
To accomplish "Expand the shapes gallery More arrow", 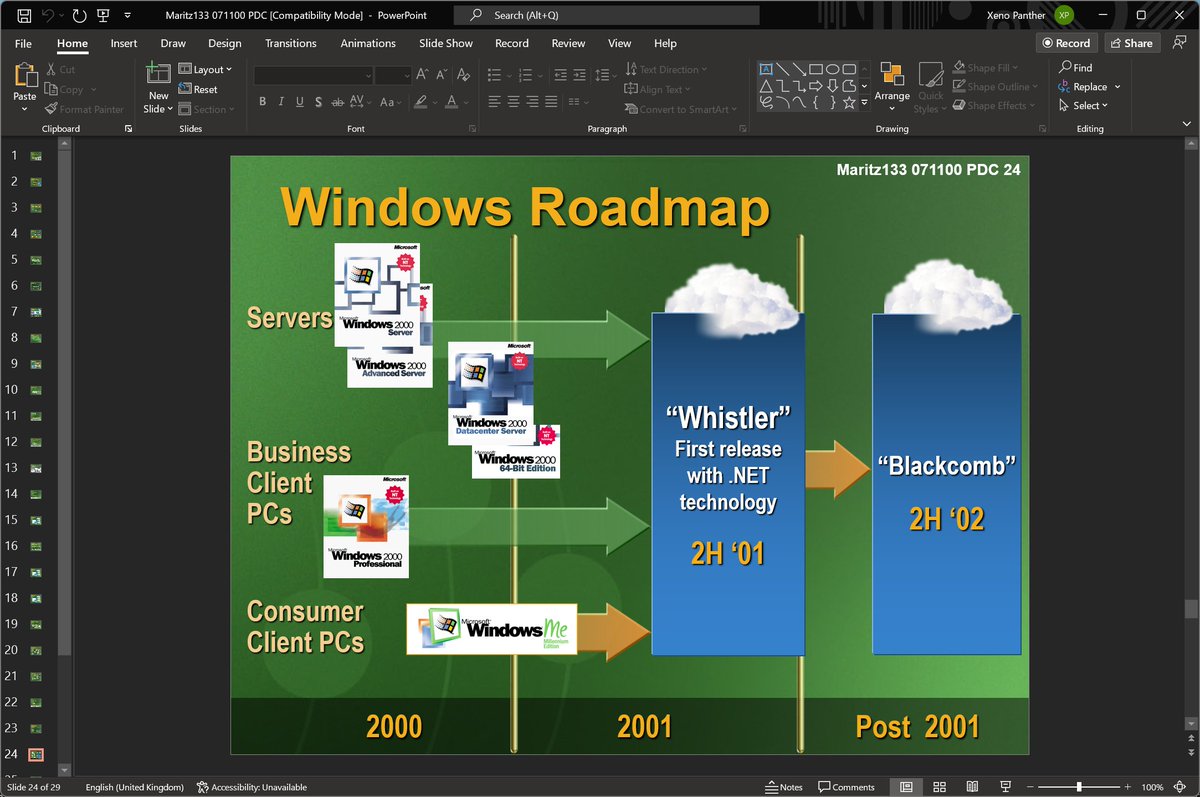I will click(x=865, y=103).
